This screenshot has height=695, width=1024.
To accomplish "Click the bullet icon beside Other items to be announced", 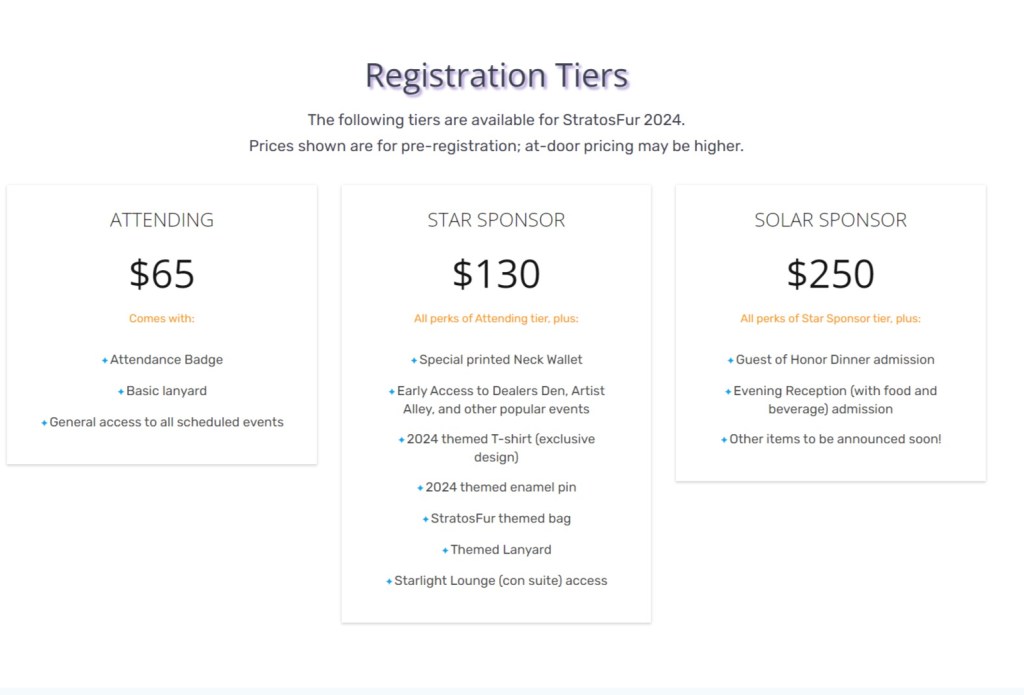I will tap(724, 440).
